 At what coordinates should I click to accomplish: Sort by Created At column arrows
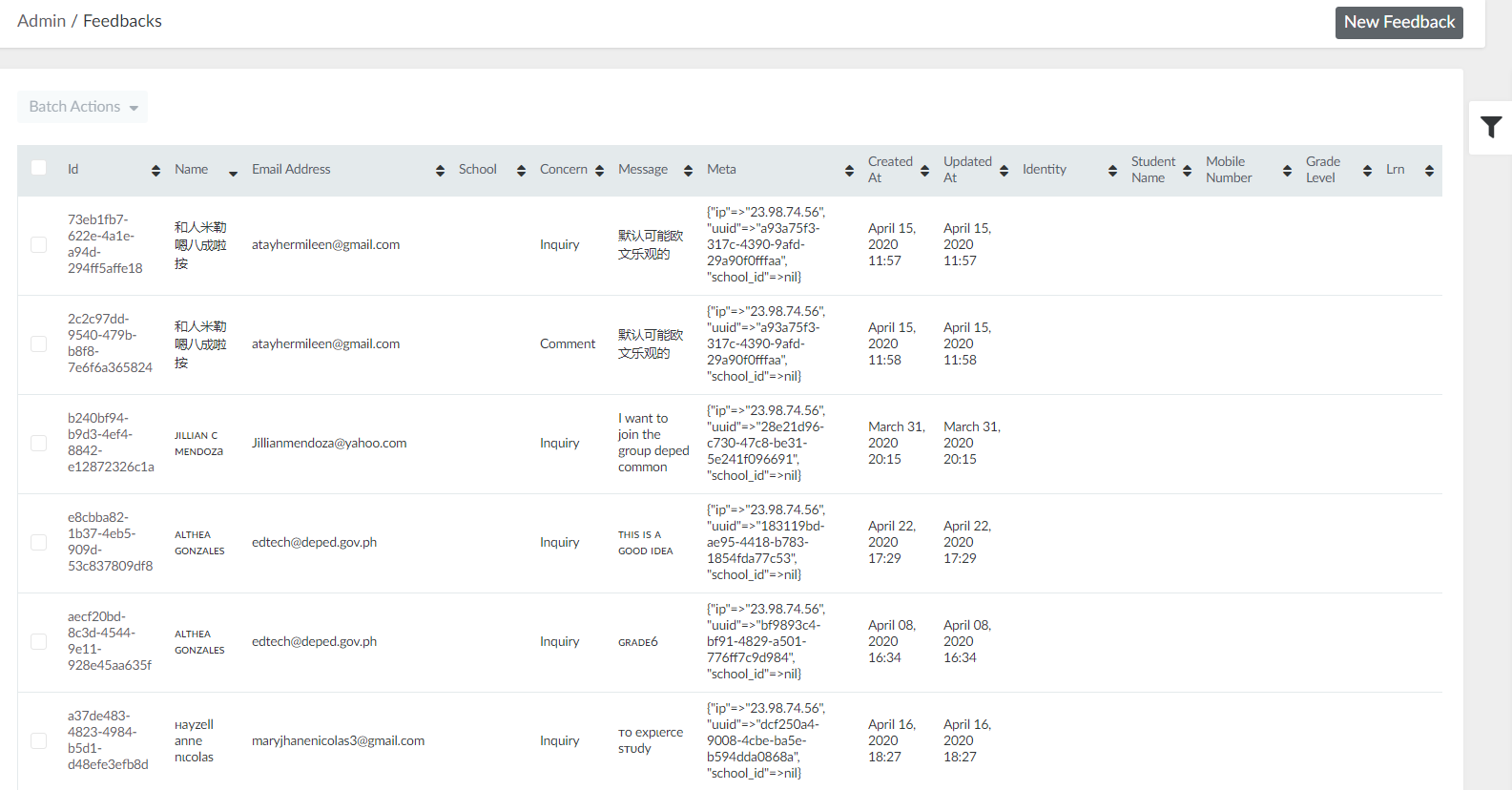[924, 171]
